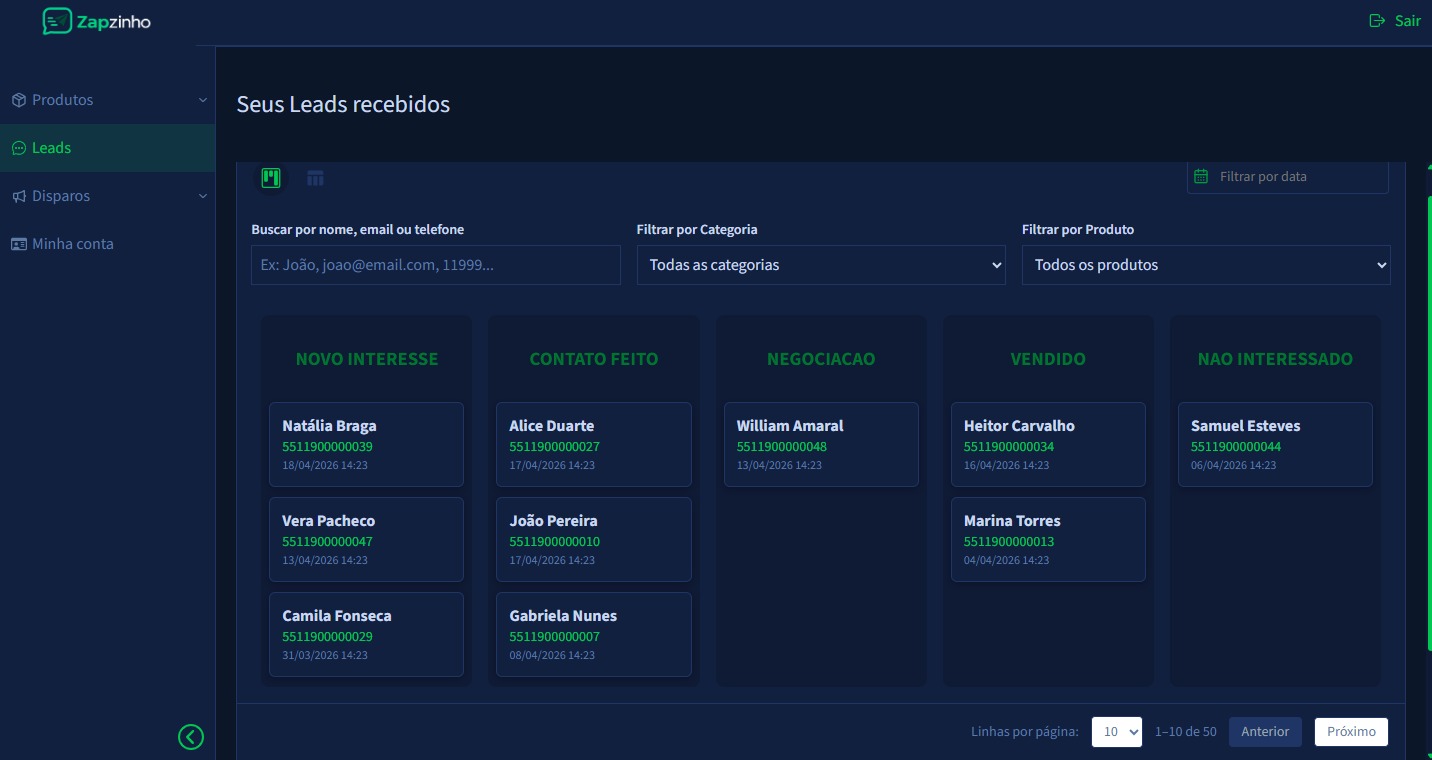The image size is (1432, 760).
Task: Go to next page with Próximo
Action: [x=1351, y=732]
